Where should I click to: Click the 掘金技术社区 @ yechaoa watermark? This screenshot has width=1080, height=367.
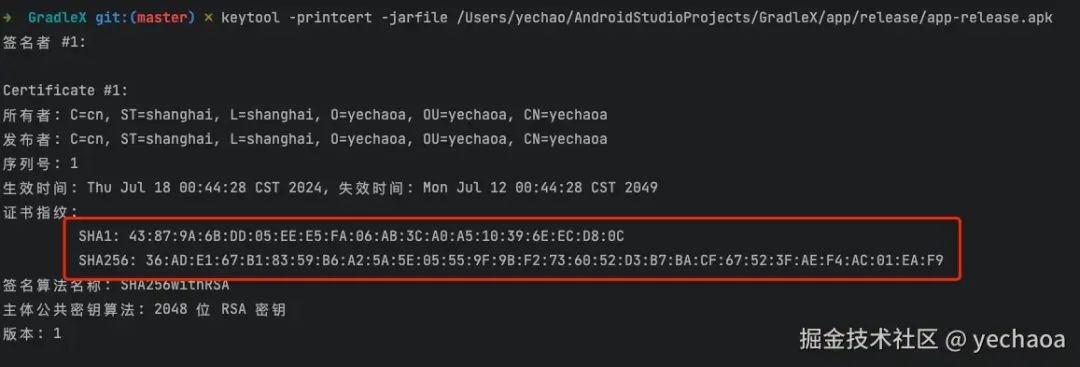point(933,339)
